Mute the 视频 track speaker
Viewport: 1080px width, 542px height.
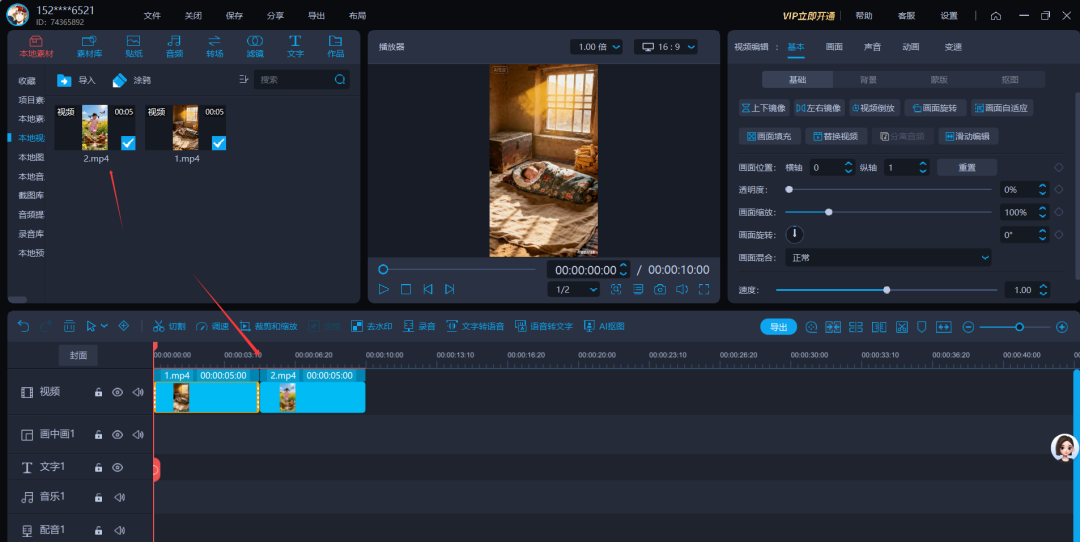(138, 393)
